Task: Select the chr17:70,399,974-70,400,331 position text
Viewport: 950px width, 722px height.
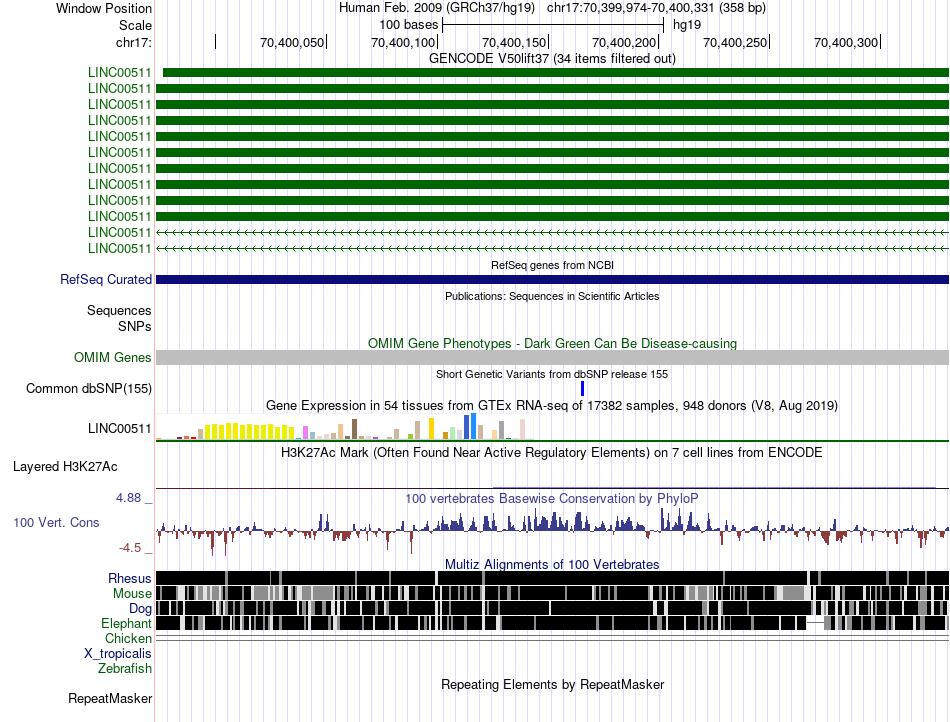Action: 656,8
